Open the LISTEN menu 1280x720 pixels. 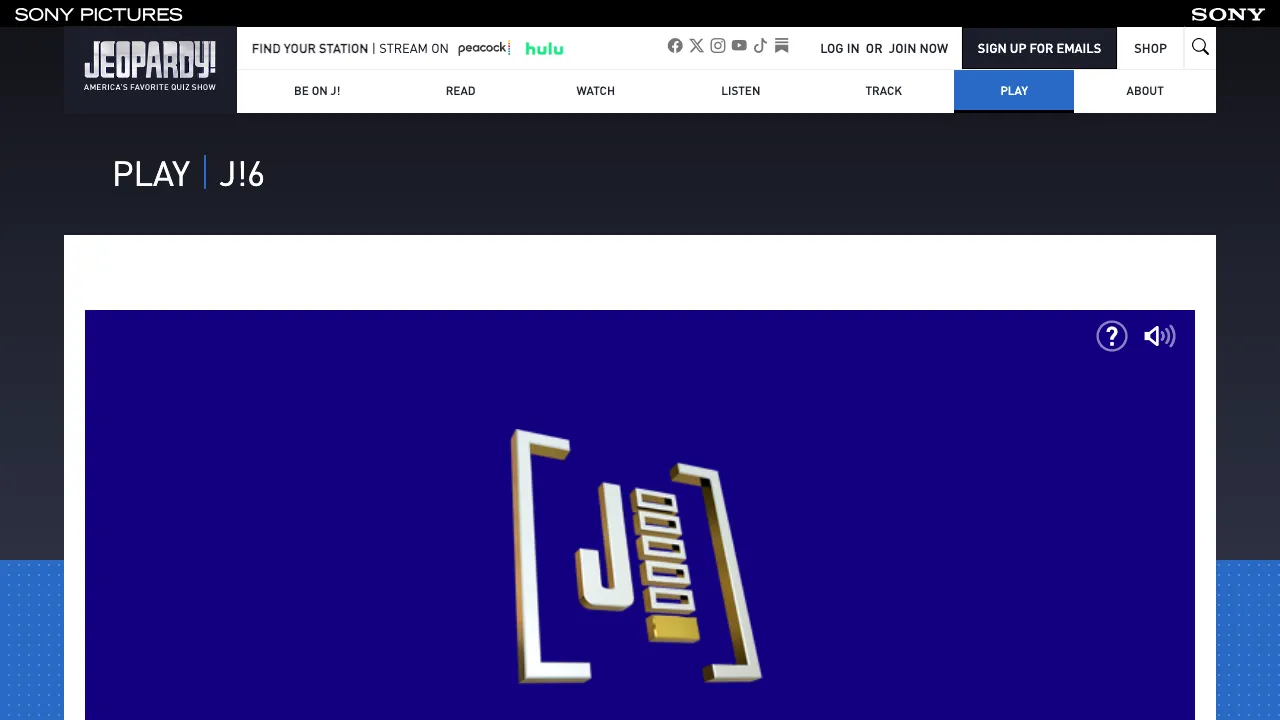coord(741,91)
